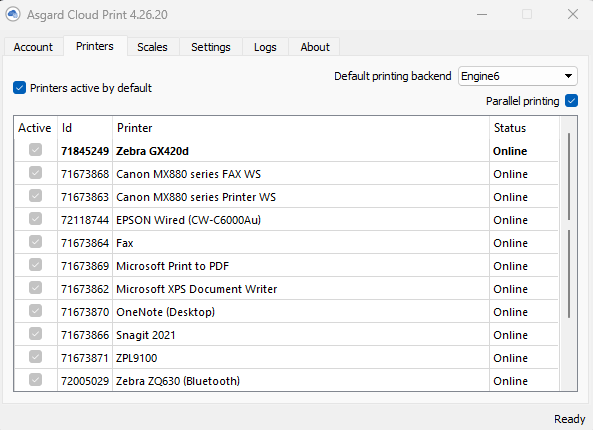
Task: Toggle Active checkbox for OneNote (Desktop)
Action: click(36, 311)
